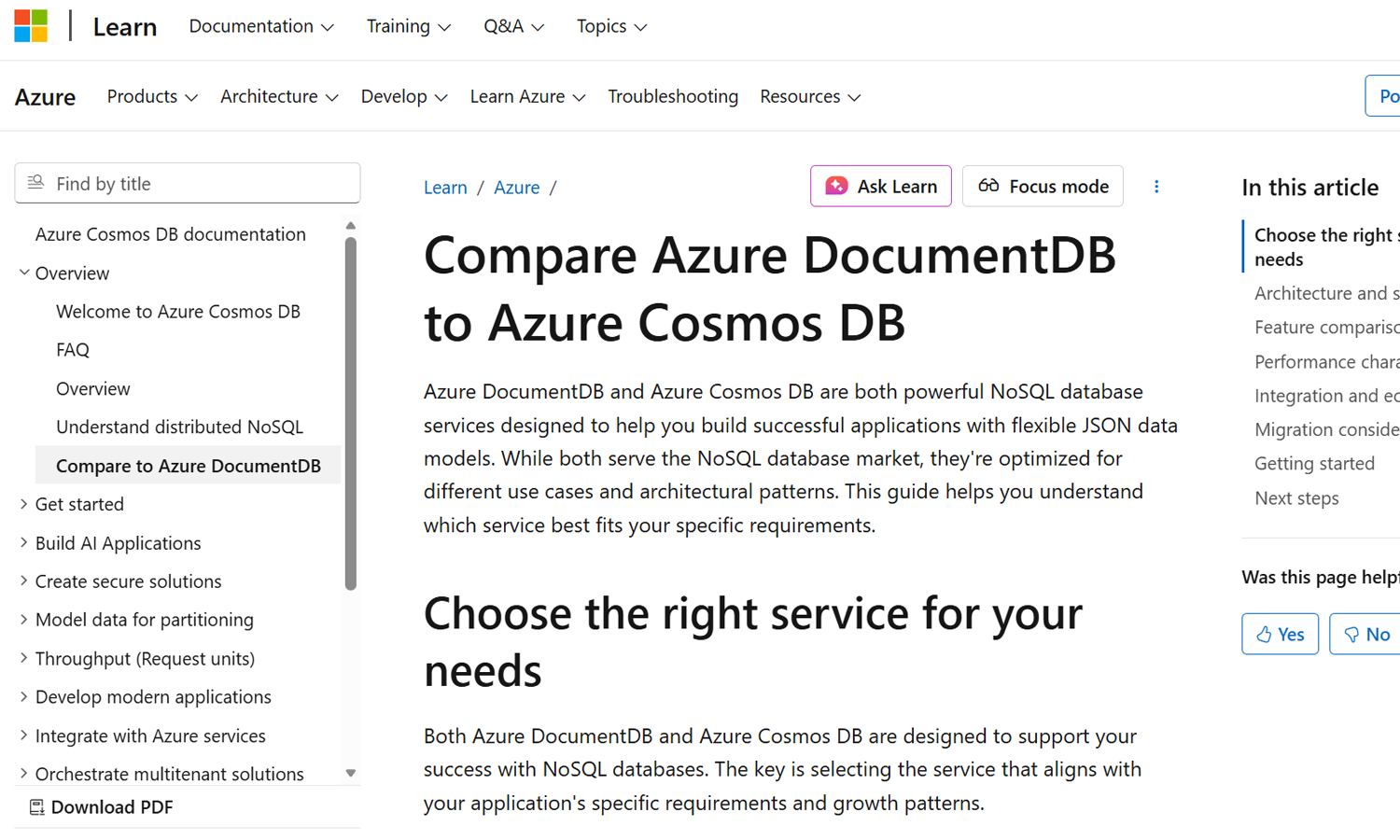Click the Azure breadcrumb link

[x=516, y=188]
